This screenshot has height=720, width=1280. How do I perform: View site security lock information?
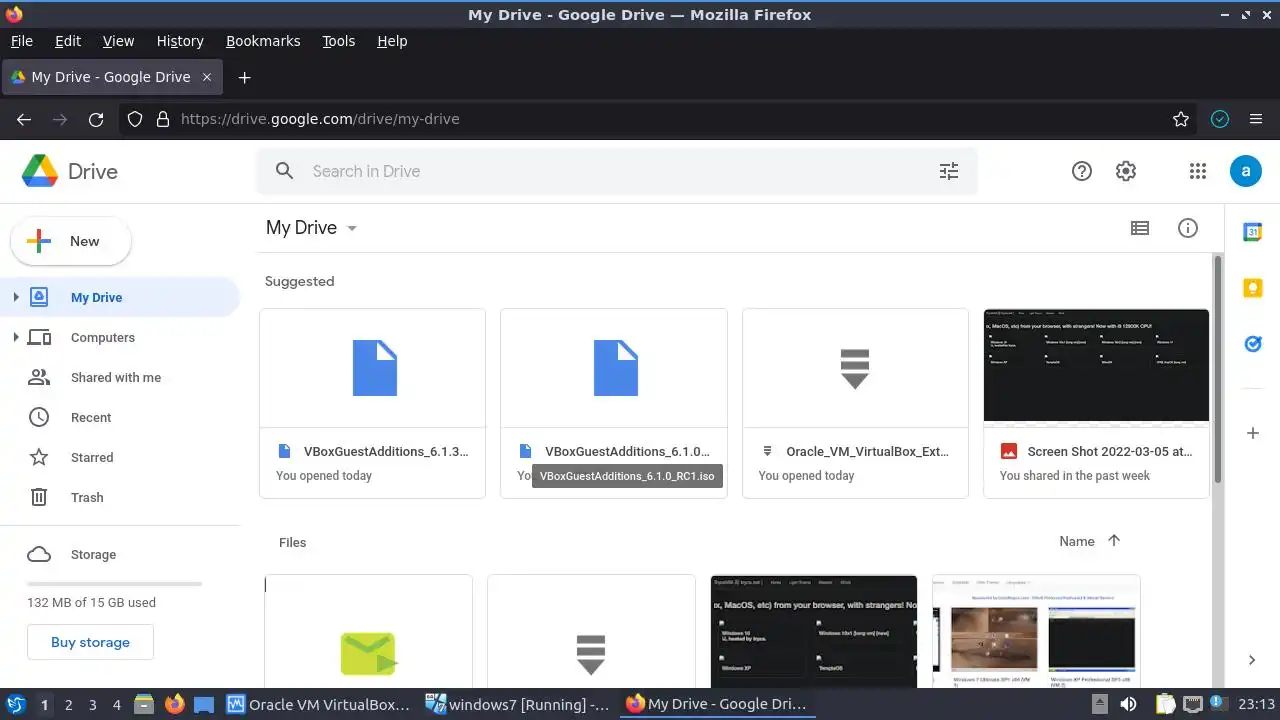point(162,119)
